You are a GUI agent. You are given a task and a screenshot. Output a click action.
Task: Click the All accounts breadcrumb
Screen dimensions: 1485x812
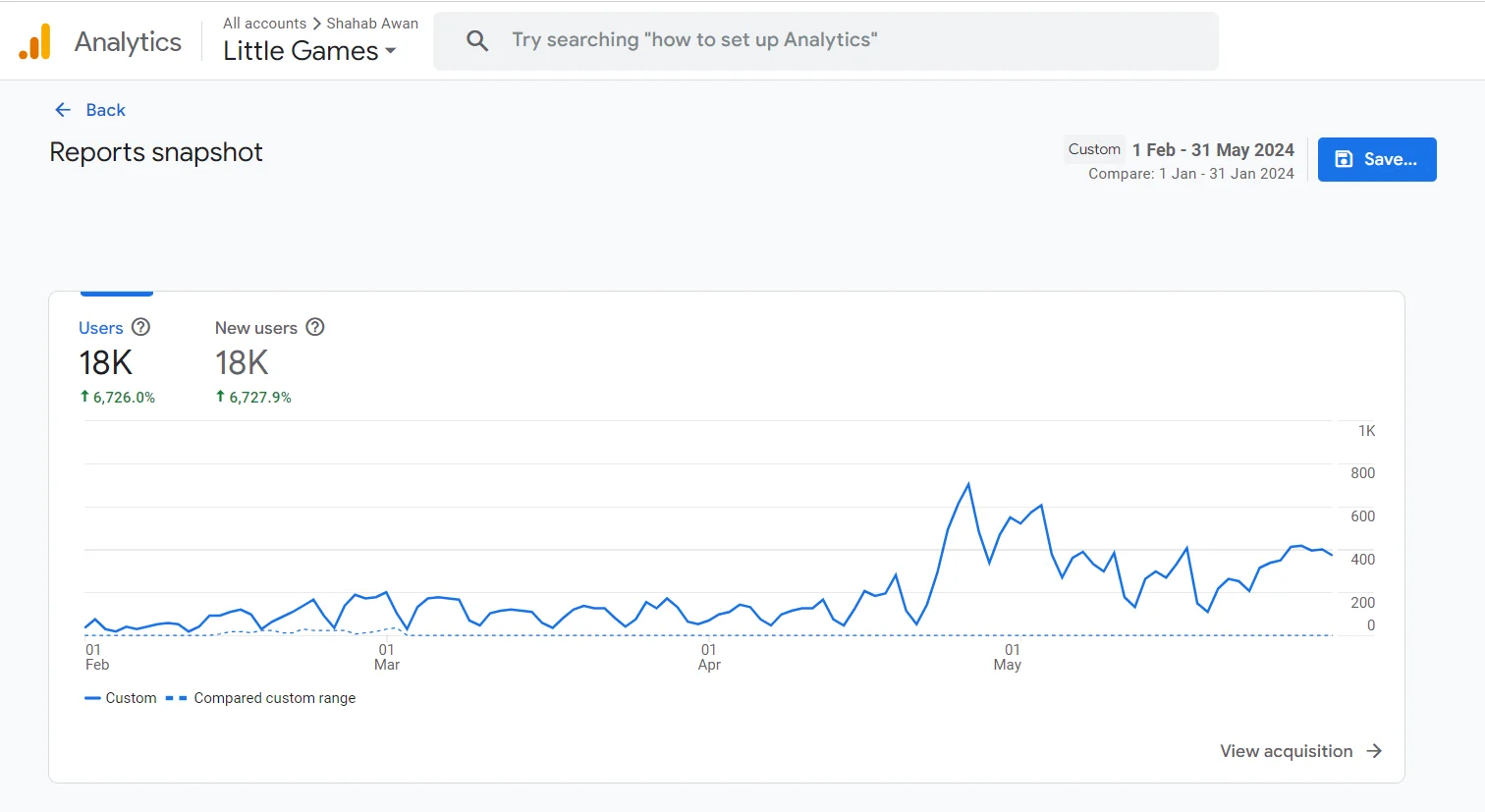pos(264,24)
